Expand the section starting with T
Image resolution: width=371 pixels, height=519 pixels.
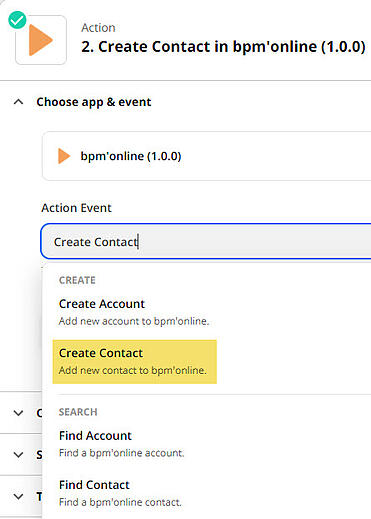coord(19,496)
